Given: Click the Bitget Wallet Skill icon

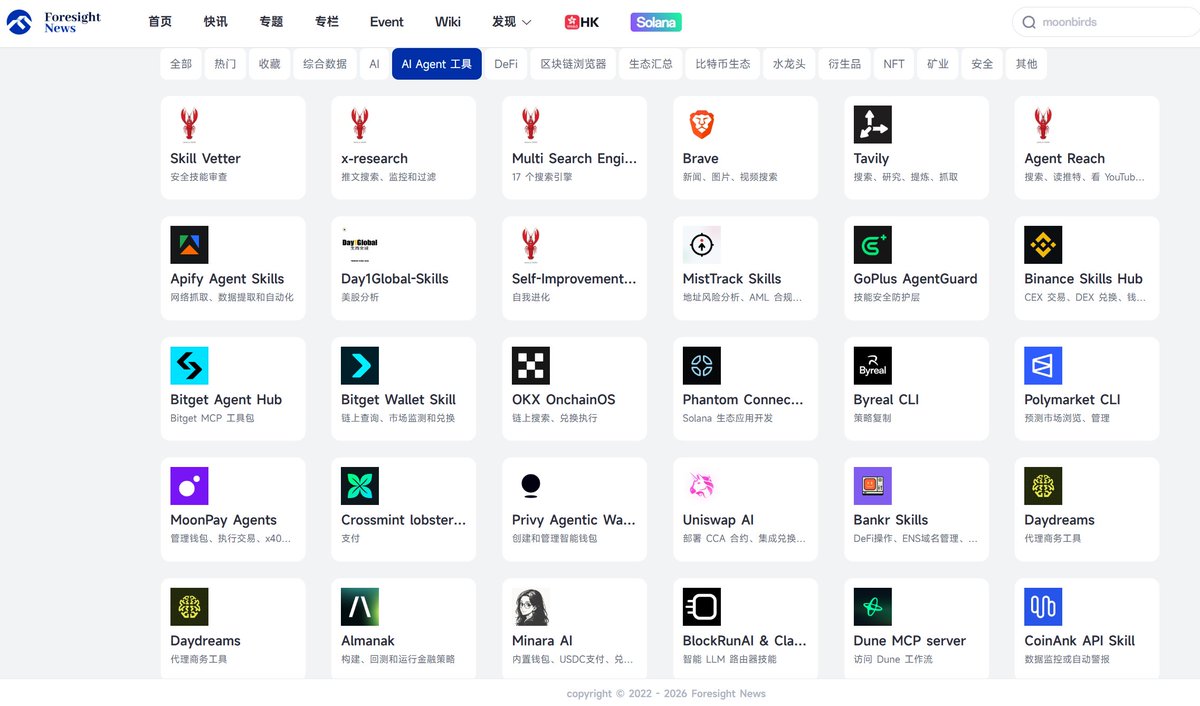Looking at the screenshot, I should pyautogui.click(x=360, y=366).
